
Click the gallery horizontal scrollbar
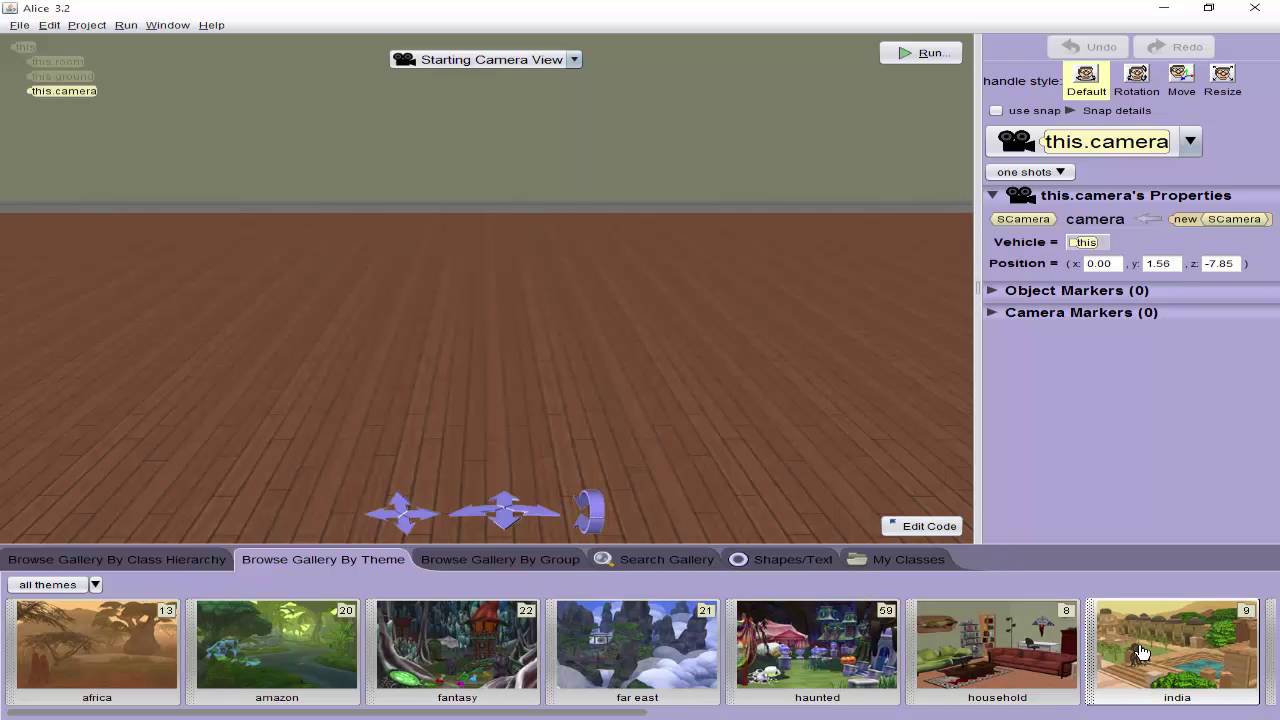point(325,713)
